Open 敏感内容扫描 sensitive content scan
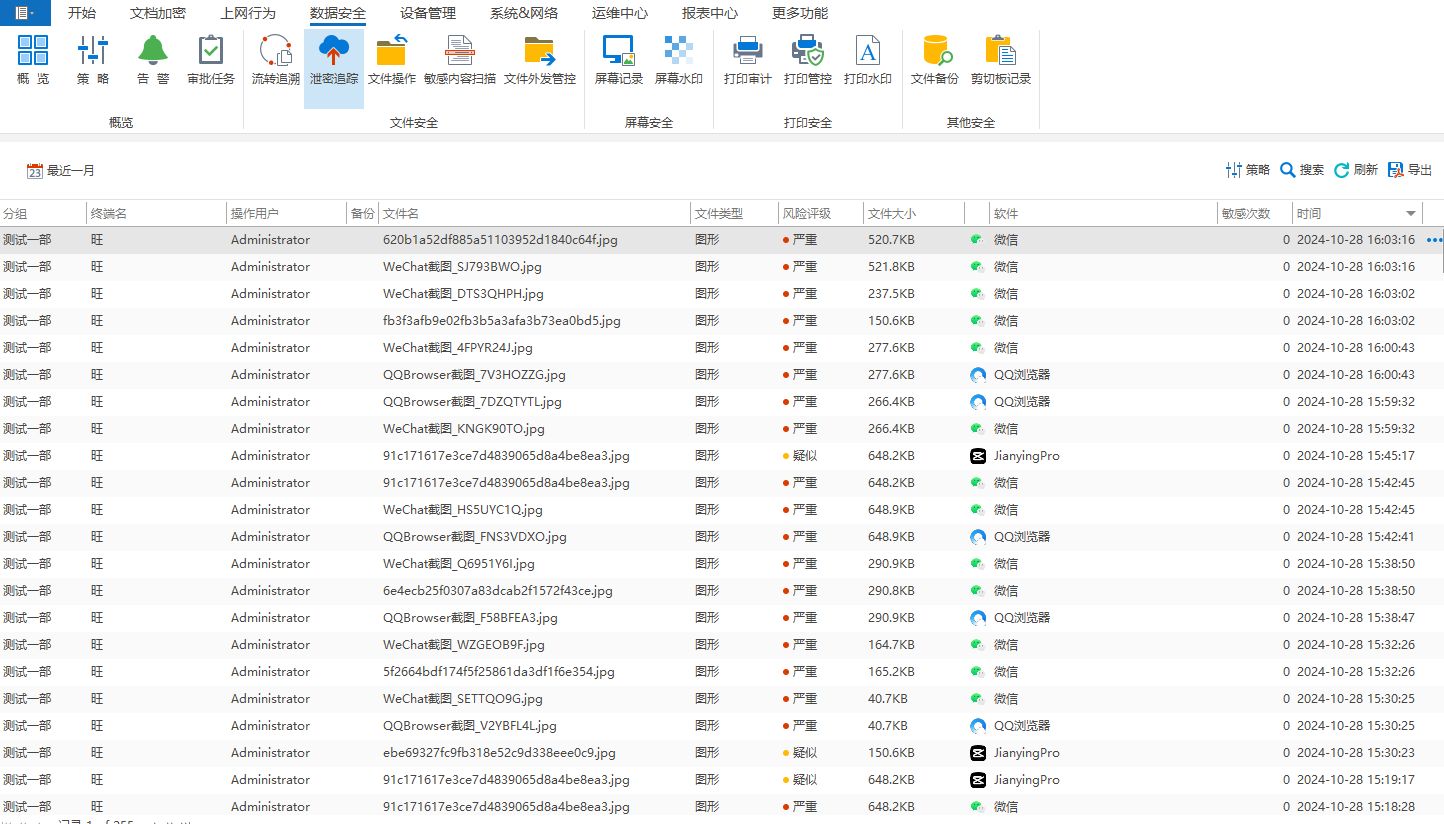 tap(459, 60)
